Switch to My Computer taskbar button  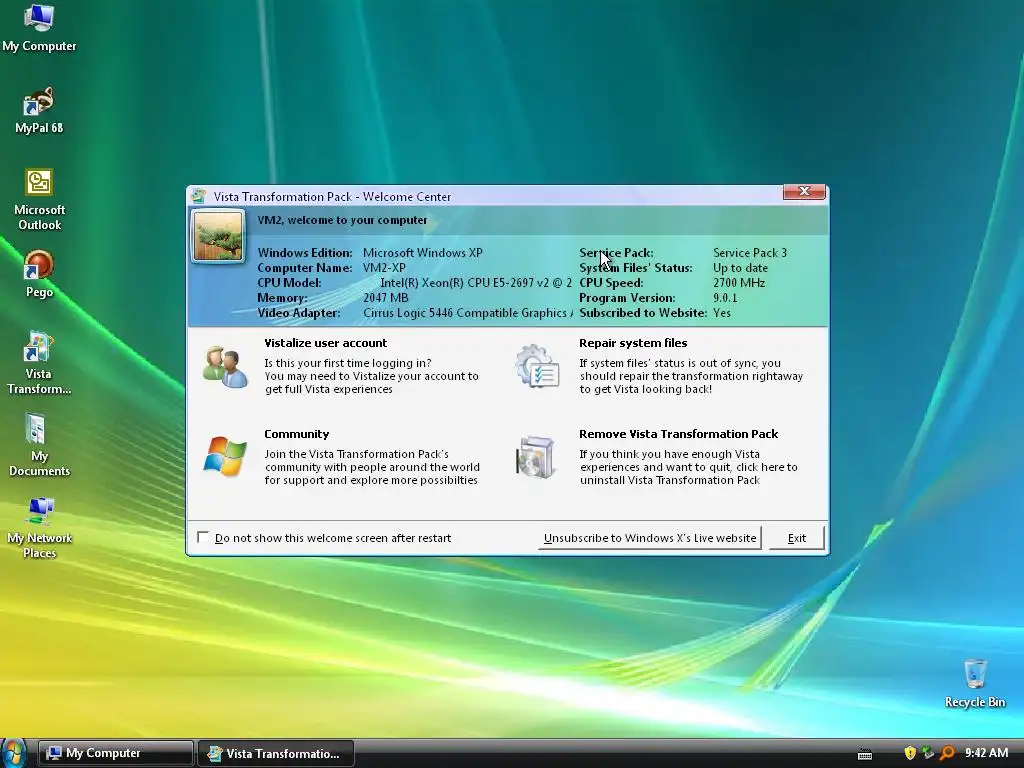116,753
